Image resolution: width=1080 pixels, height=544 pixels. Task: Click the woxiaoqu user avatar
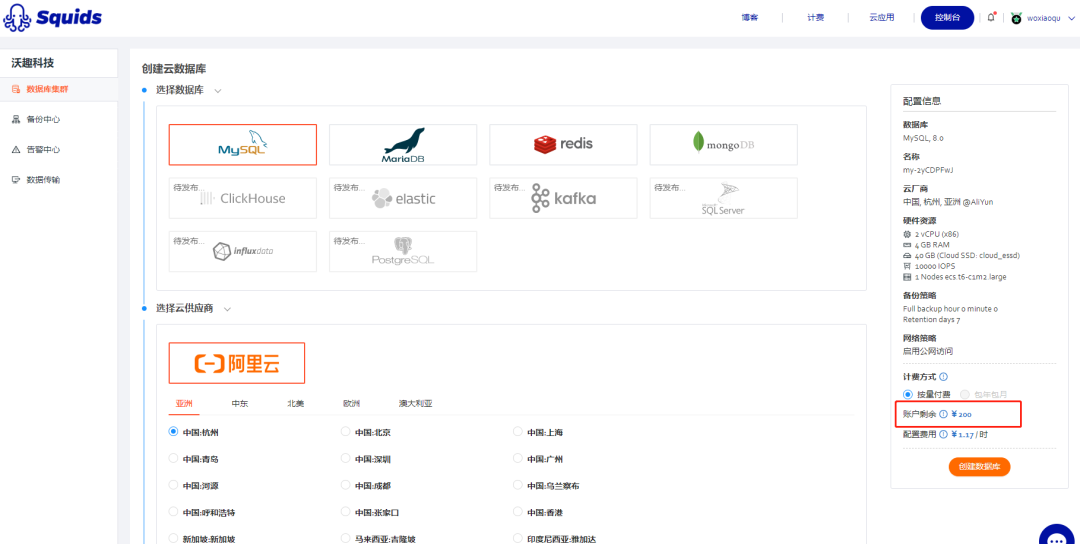1016,19
